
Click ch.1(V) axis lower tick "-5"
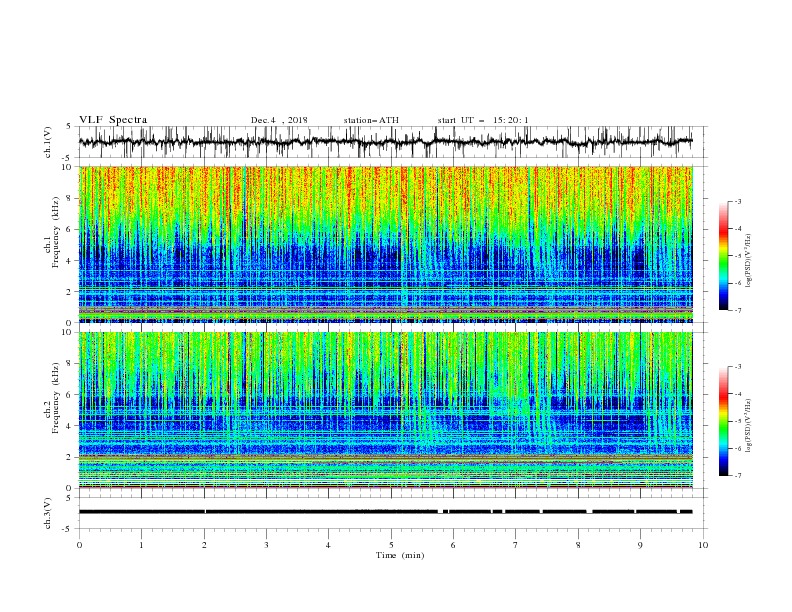click(68, 158)
